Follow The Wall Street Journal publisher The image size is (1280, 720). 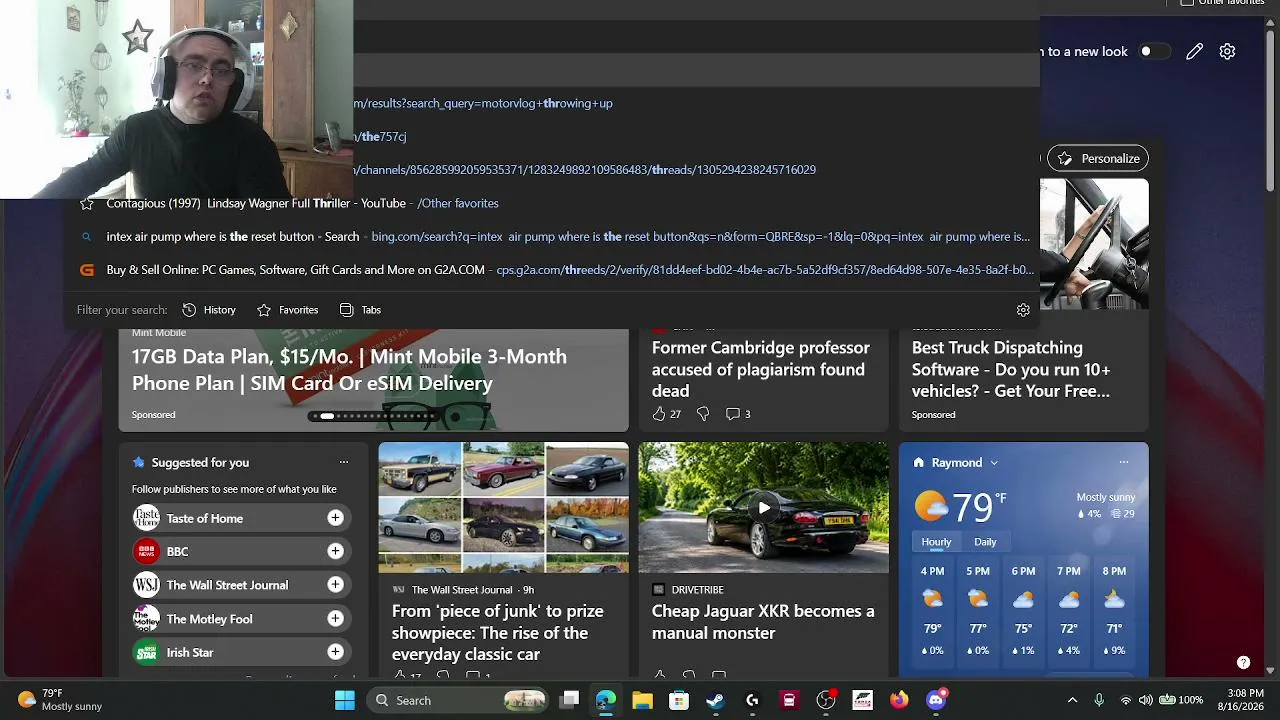coord(335,585)
